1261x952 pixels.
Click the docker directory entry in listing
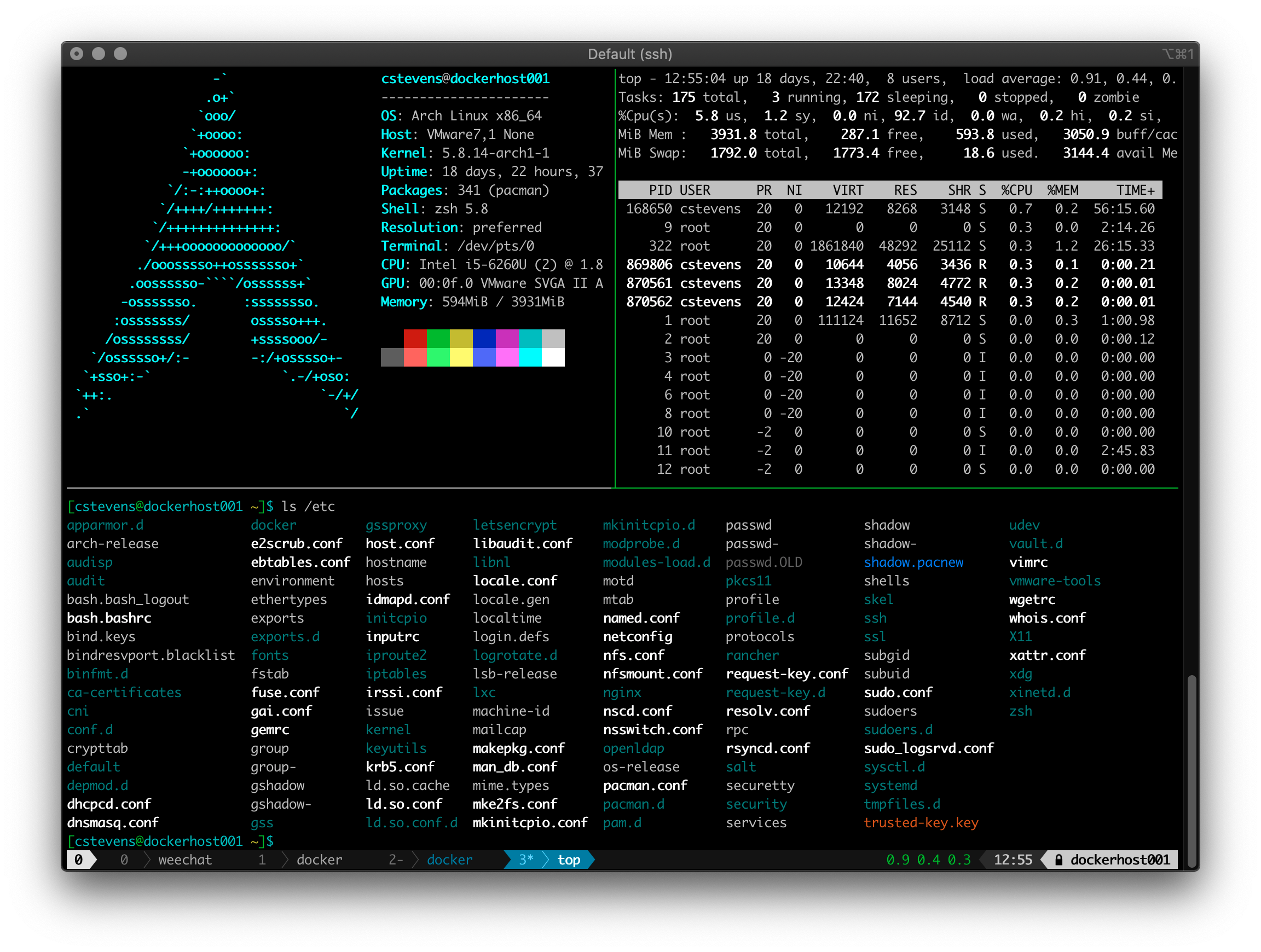click(274, 525)
